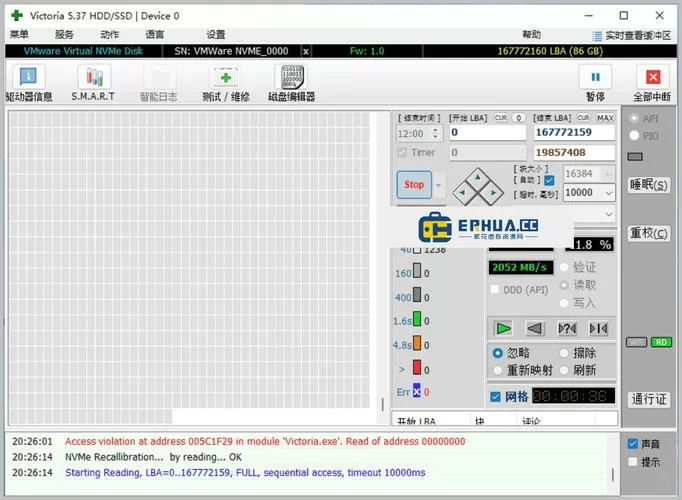
Task: Open the dropdown arrow beside Stop
Action: [x=439, y=184]
